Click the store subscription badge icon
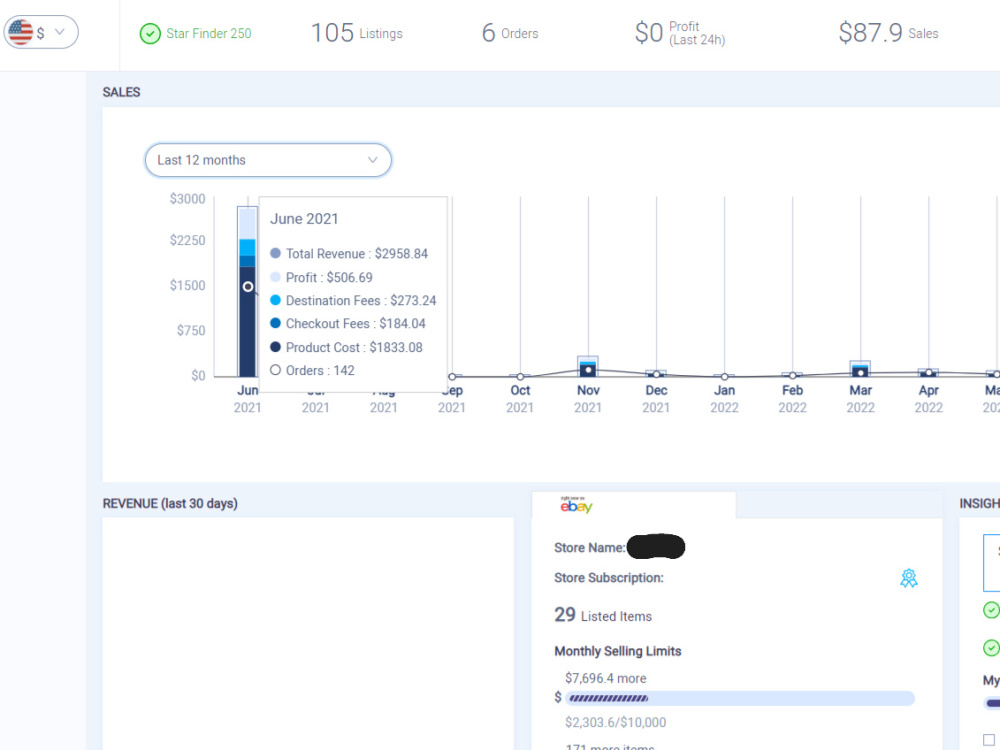This screenshot has height=750, width=1000. click(x=909, y=578)
